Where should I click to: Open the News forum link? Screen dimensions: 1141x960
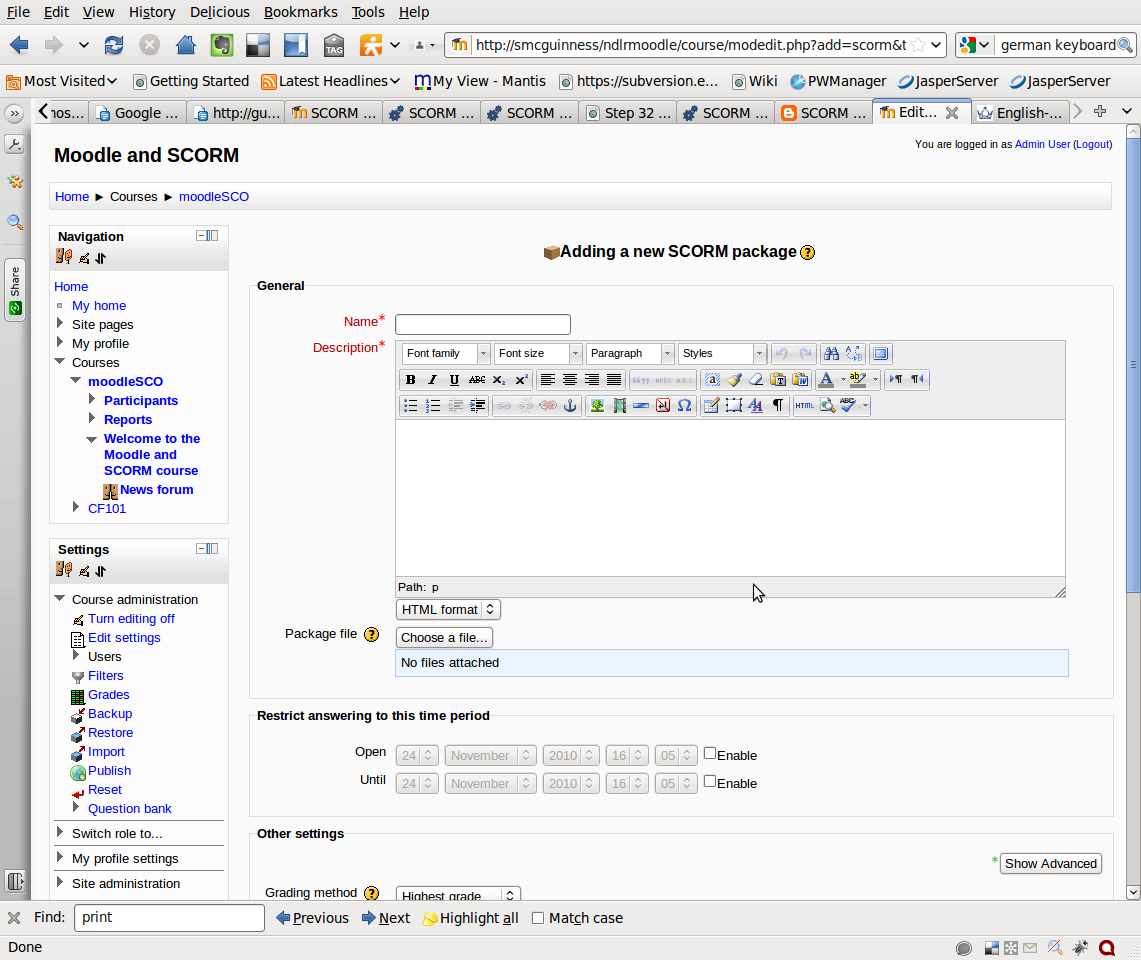coord(156,490)
